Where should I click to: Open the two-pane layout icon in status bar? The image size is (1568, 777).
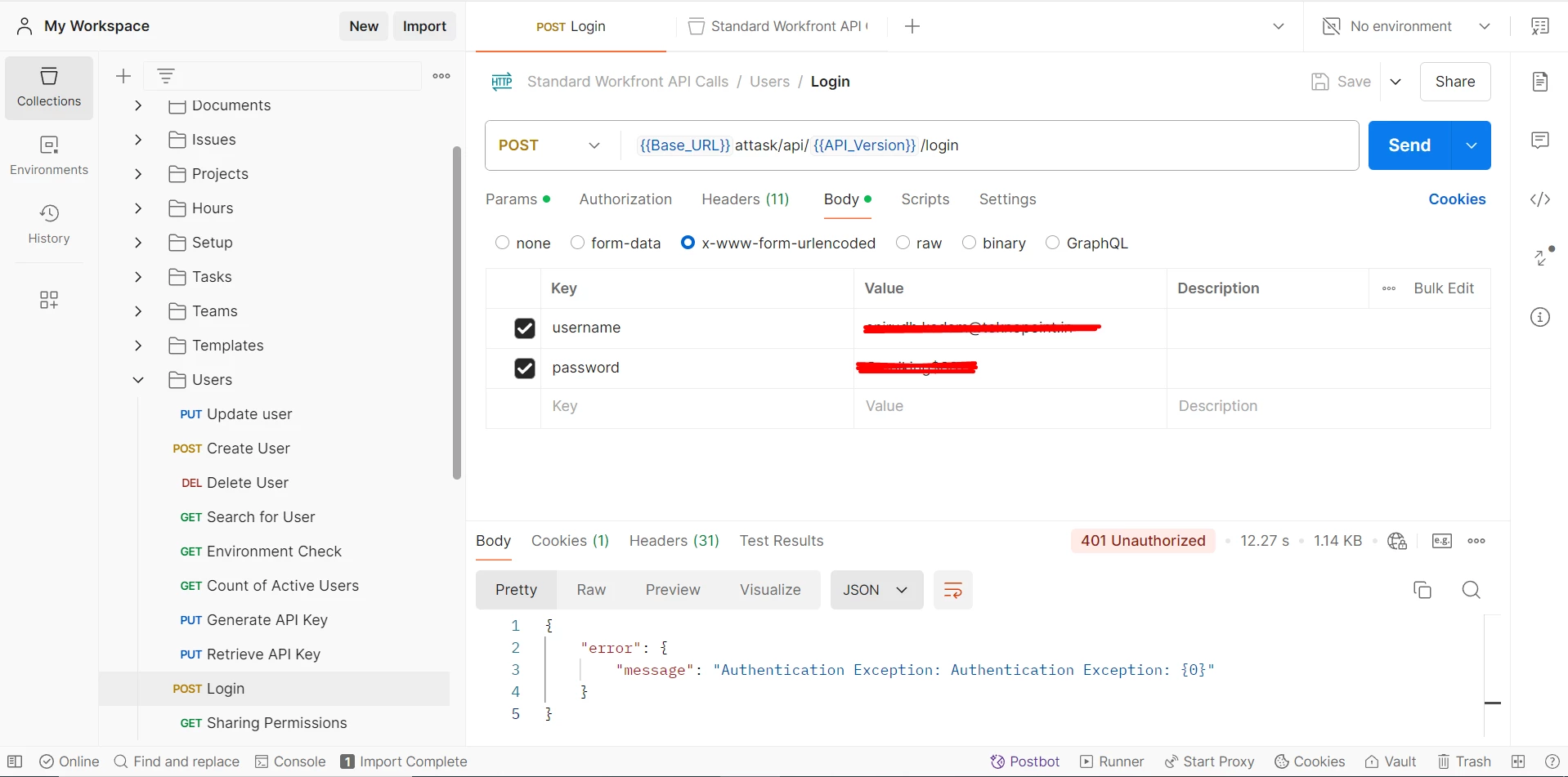pos(1519,761)
